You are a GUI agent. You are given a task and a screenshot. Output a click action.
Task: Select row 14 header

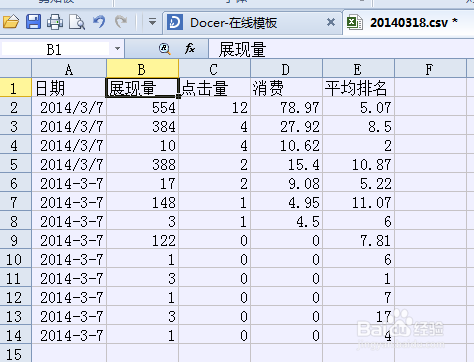tap(15, 335)
